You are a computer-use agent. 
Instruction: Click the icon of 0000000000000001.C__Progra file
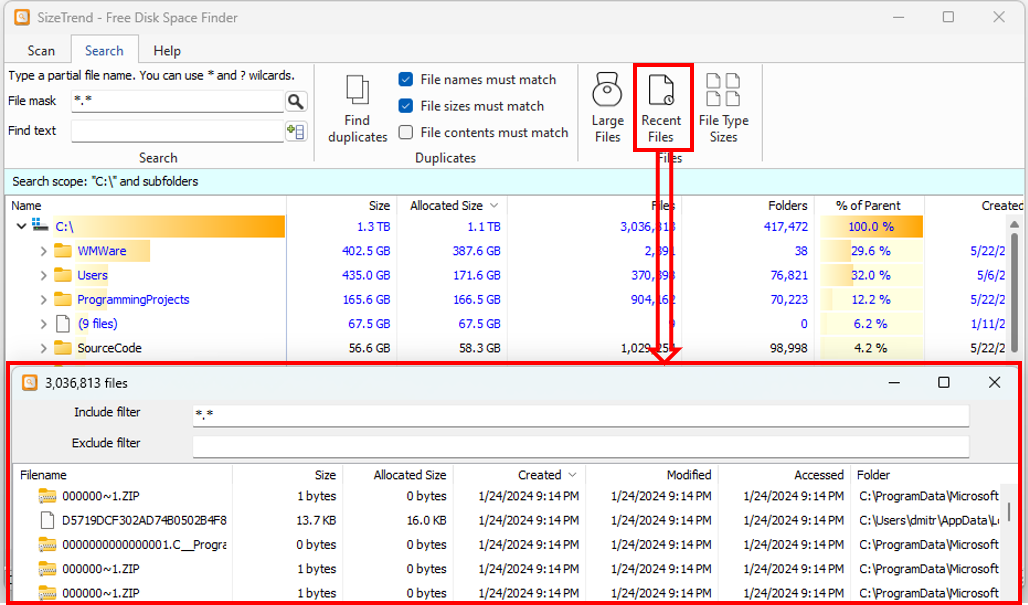[x=47, y=545]
